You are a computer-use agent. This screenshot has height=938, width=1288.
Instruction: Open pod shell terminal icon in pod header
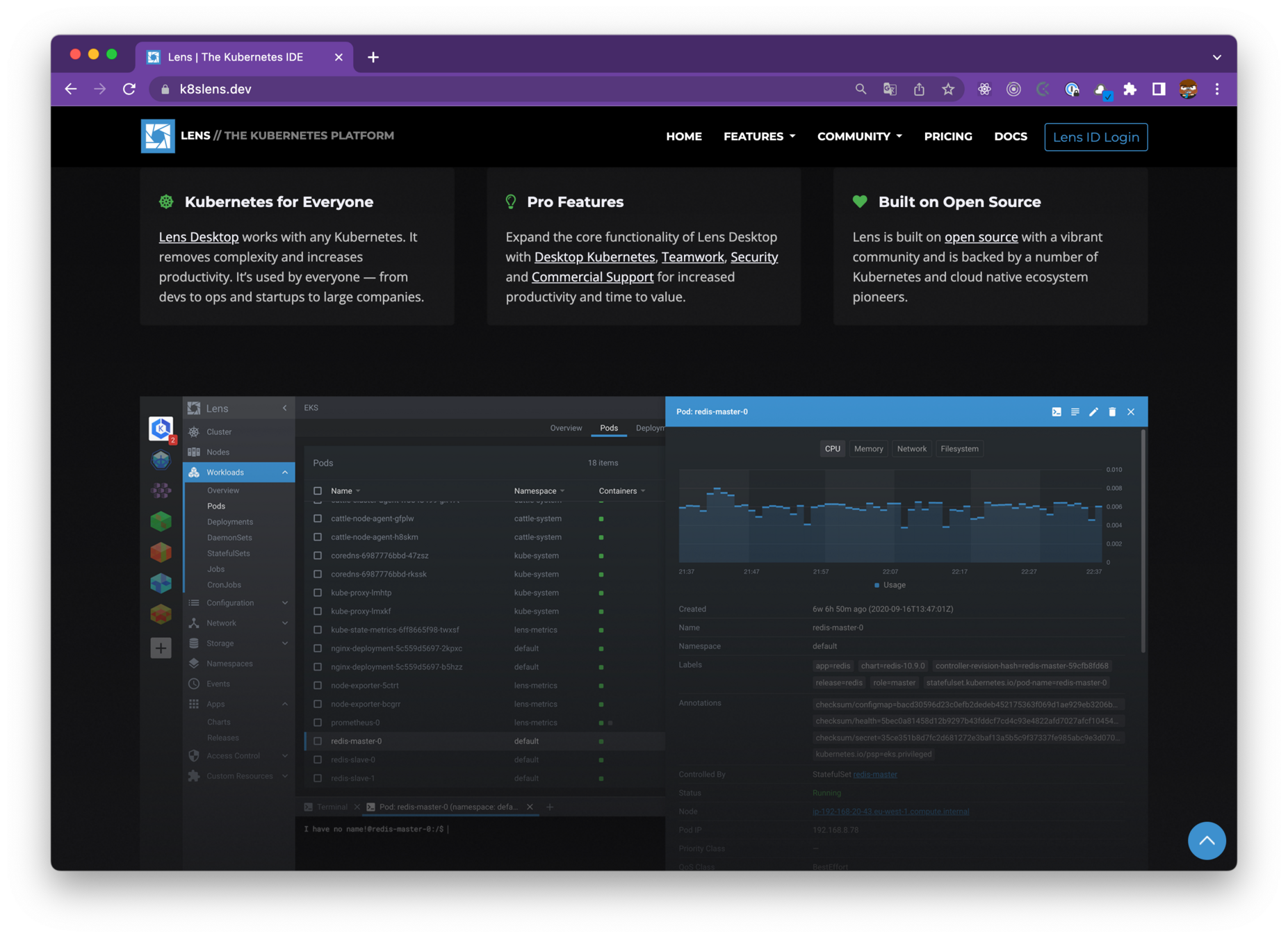click(x=1057, y=412)
